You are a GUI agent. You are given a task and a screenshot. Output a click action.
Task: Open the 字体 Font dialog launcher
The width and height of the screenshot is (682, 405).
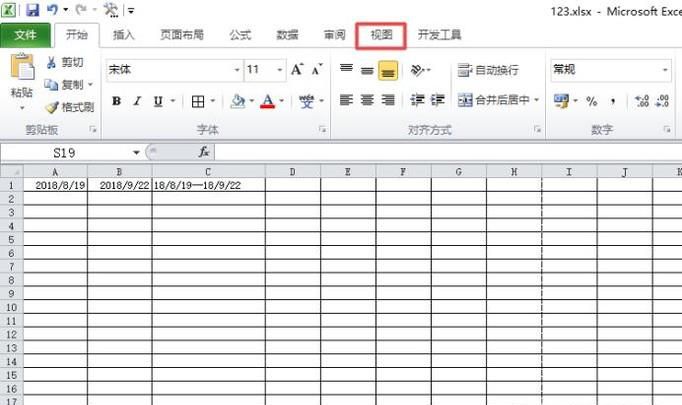tap(322, 129)
